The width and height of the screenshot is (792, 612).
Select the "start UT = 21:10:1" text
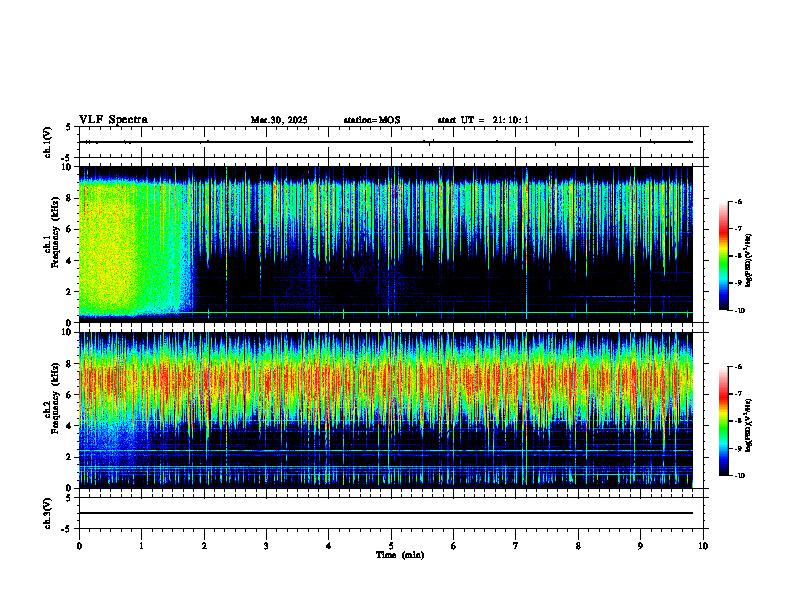(x=483, y=120)
